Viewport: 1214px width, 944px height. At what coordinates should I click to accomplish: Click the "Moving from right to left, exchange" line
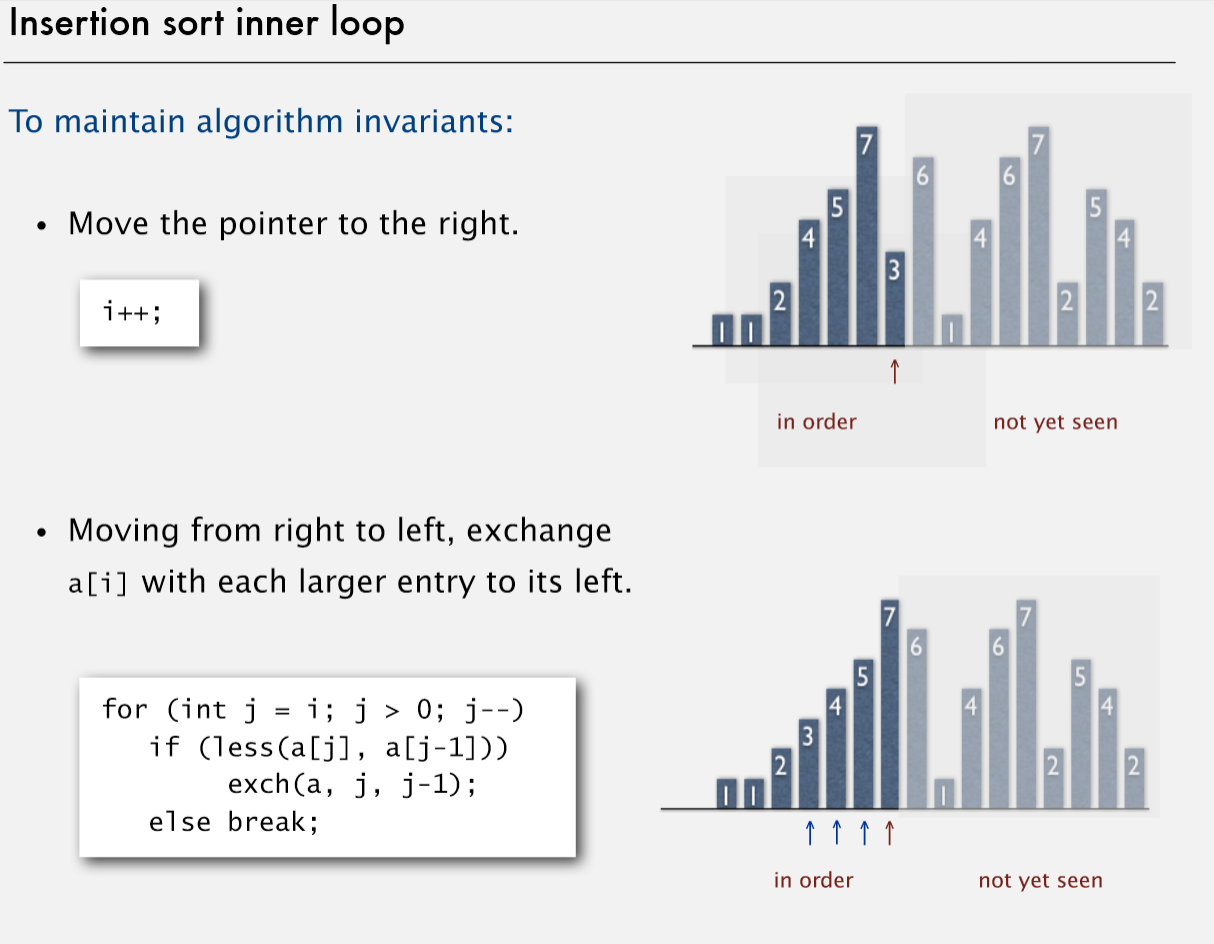[x=339, y=530]
